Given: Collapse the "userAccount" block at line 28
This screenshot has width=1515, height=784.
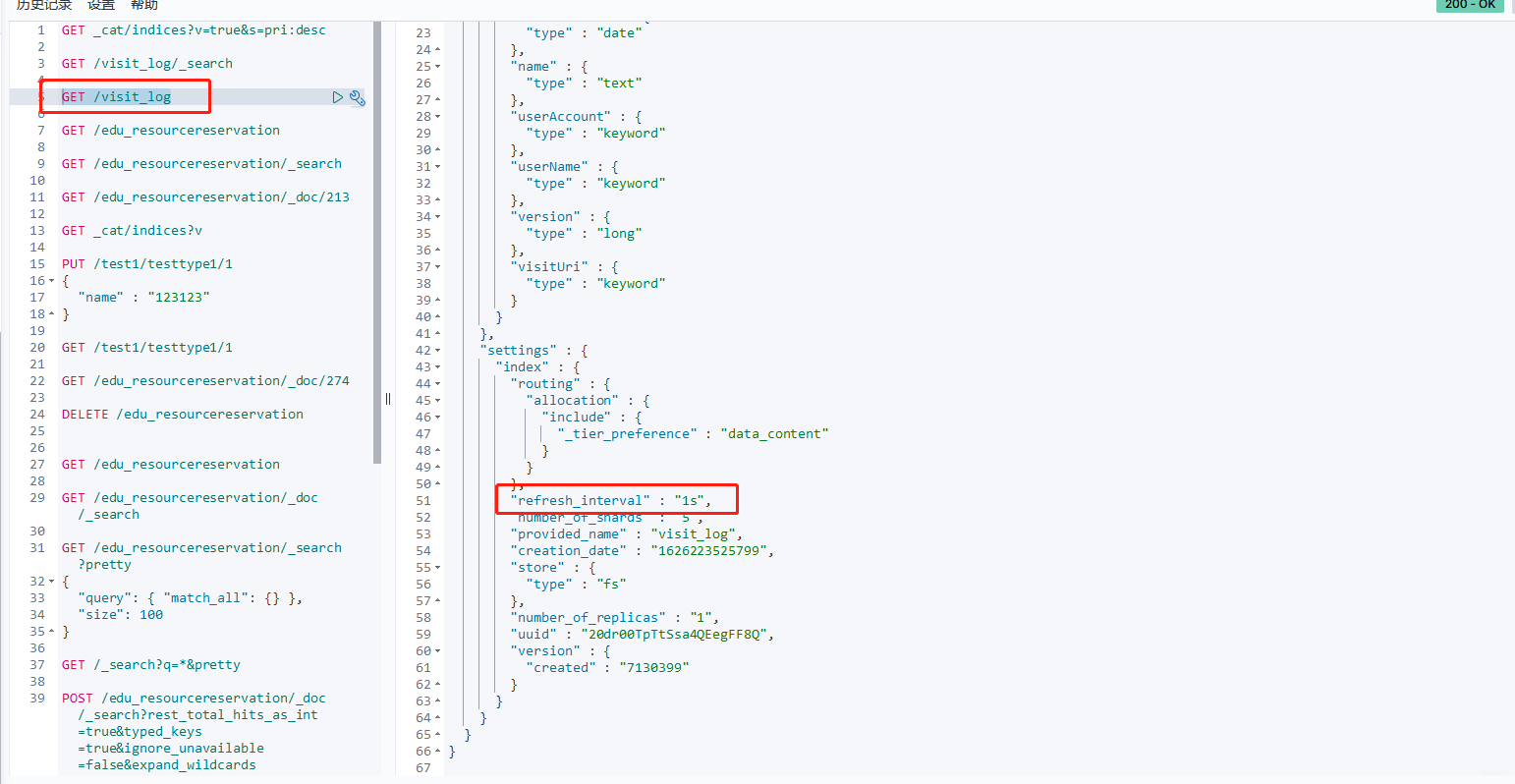Looking at the screenshot, I should coord(438,117).
